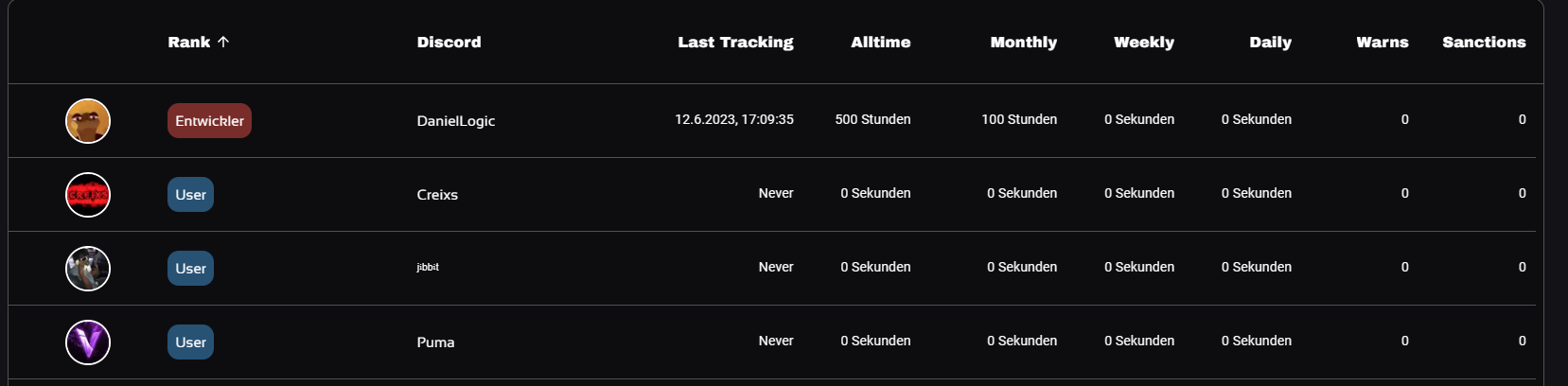The image size is (1568, 386).
Task: Click the User badge next to Creixs
Action: pyautogui.click(x=190, y=195)
